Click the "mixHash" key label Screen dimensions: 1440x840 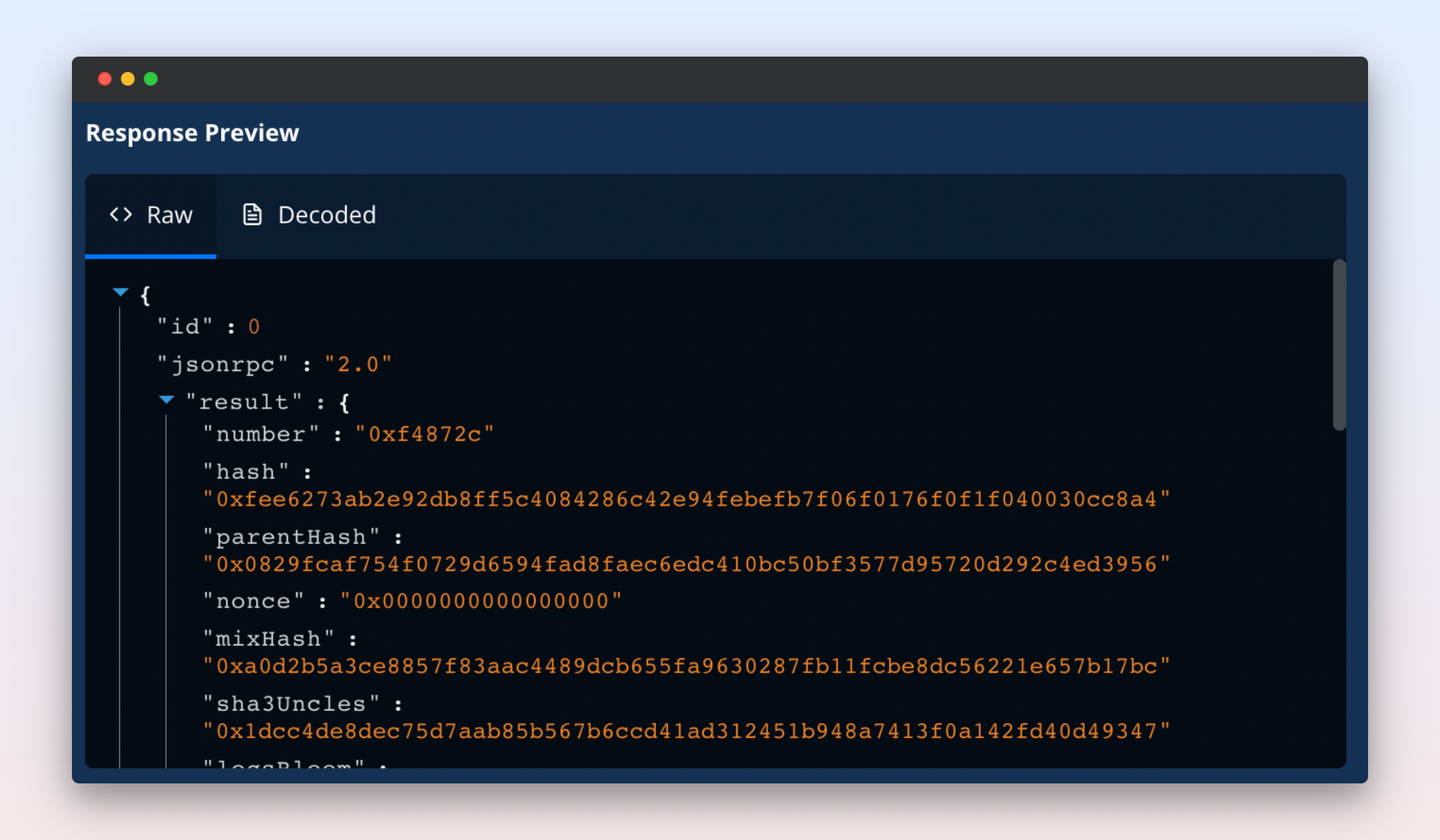click(269, 639)
